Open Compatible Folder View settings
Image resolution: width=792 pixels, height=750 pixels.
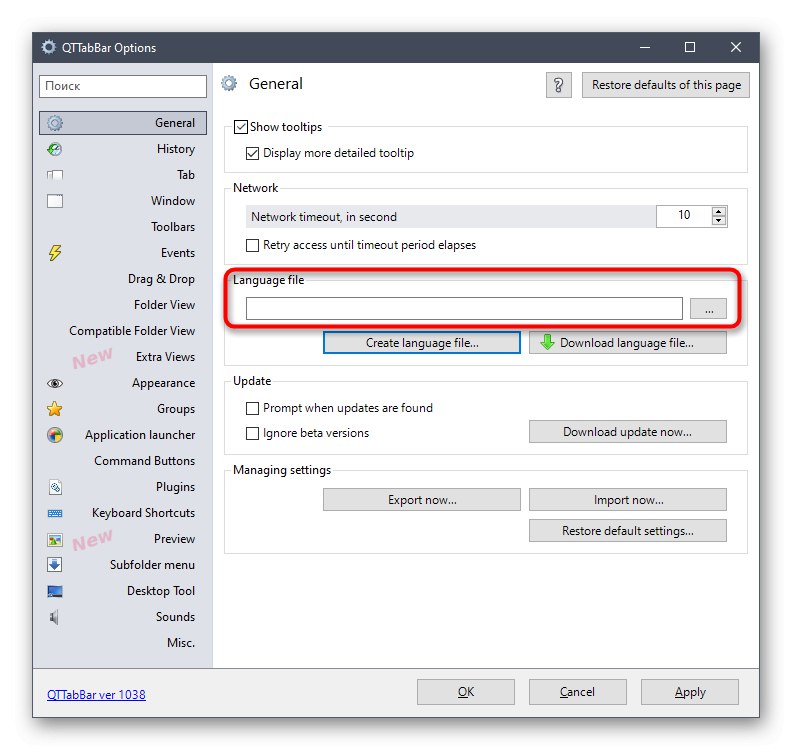point(123,331)
